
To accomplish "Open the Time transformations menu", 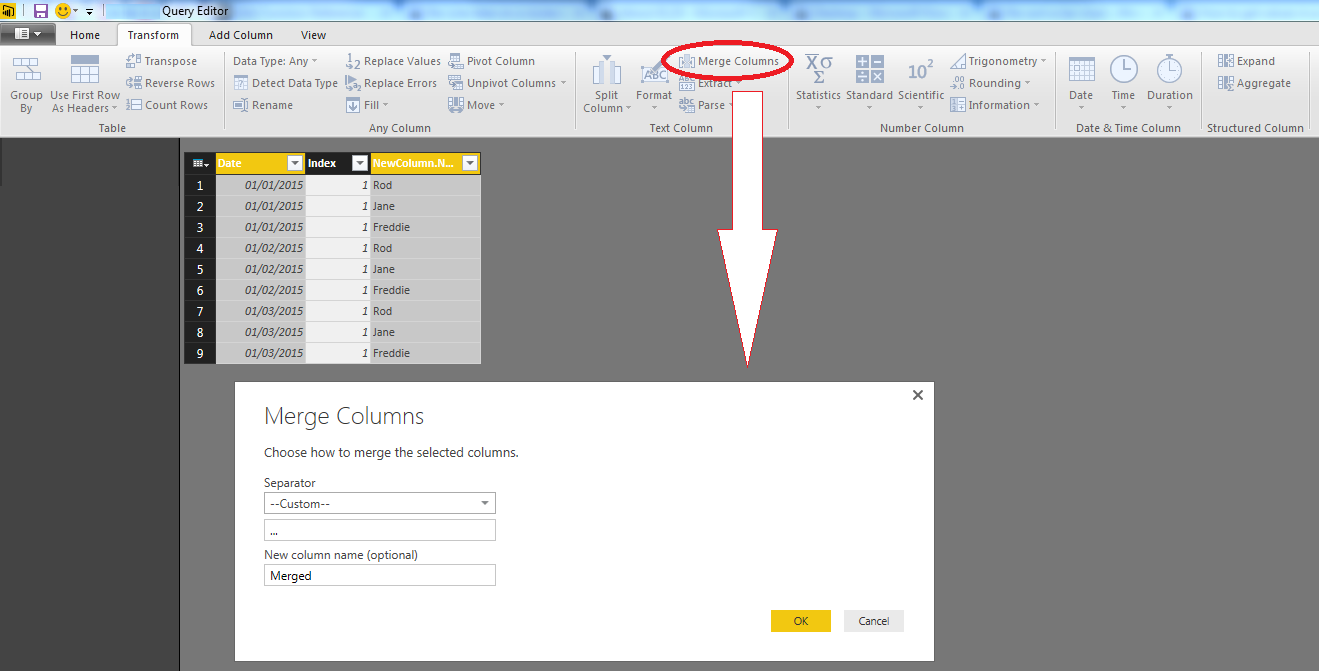I will coord(1123,82).
